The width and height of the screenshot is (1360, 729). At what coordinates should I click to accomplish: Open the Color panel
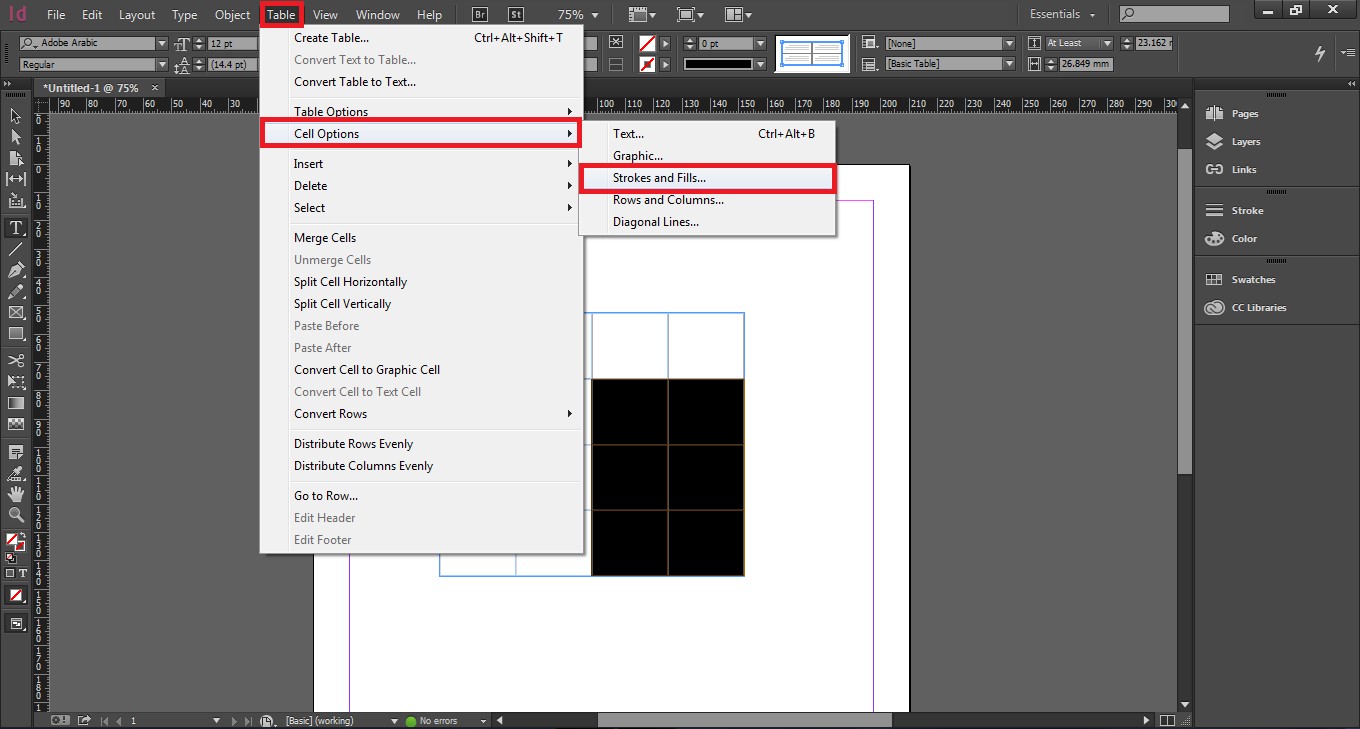1245,239
